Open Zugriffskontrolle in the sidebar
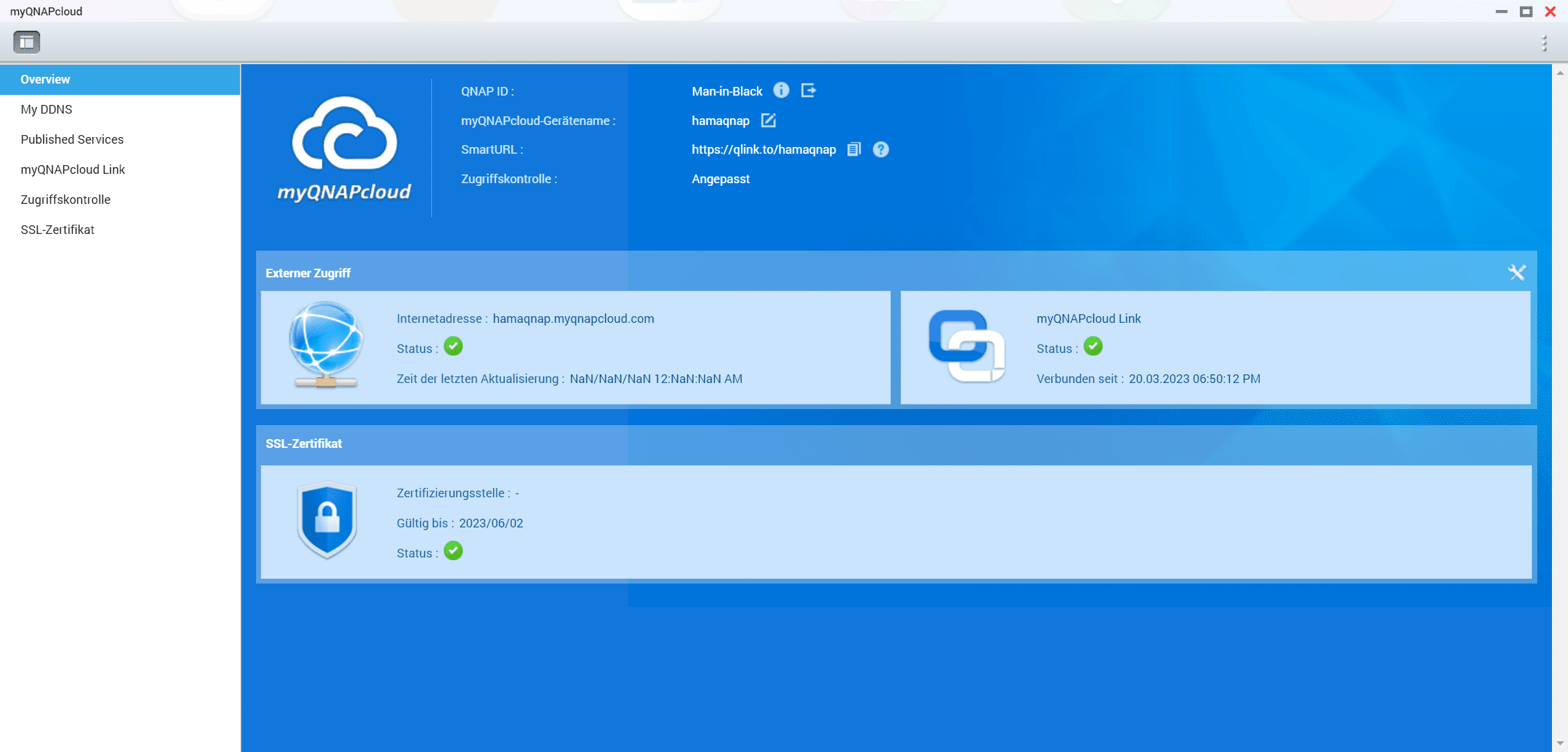1568x752 pixels. (x=66, y=199)
